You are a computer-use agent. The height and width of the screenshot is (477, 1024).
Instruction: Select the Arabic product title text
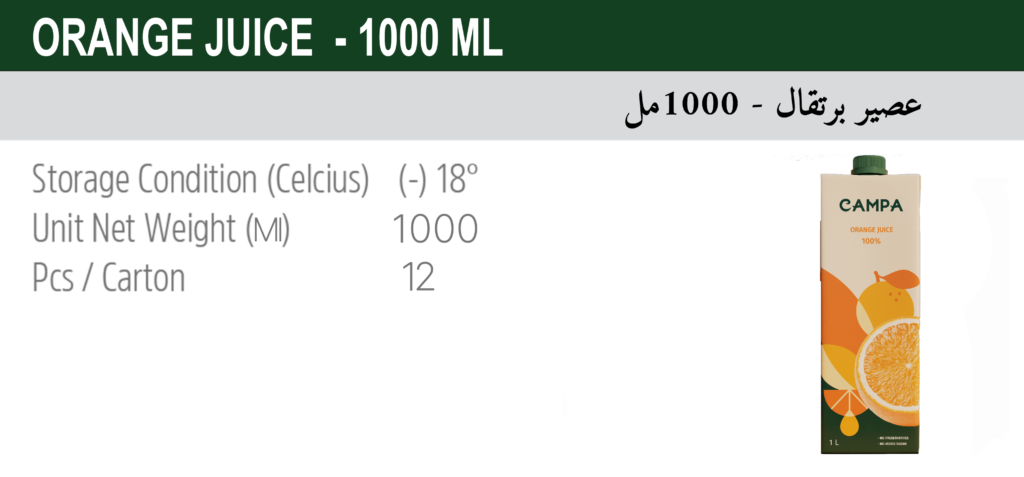click(x=773, y=109)
